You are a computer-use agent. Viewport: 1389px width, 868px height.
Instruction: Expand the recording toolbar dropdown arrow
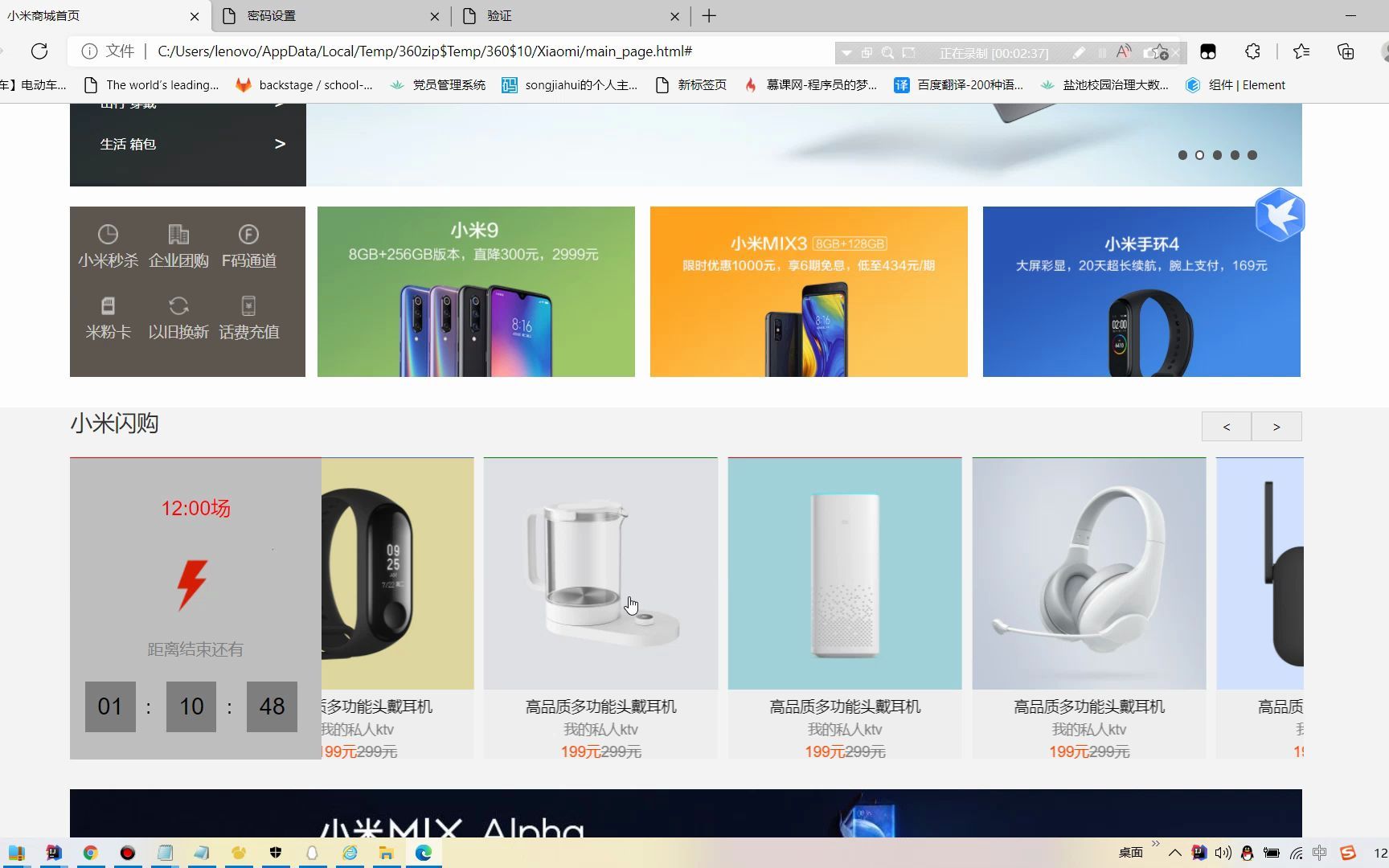coord(846,53)
